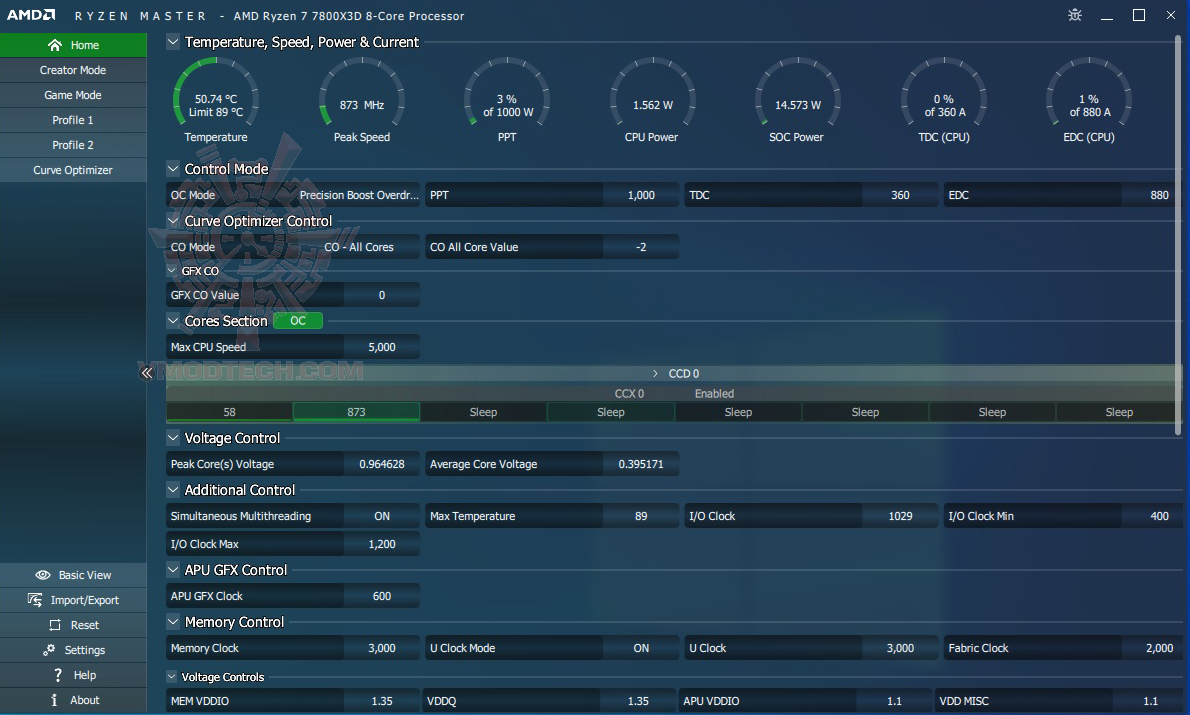Screen dimensions: 1190x715
Task: Click the vertical scrollbar
Action: coord(1178,235)
